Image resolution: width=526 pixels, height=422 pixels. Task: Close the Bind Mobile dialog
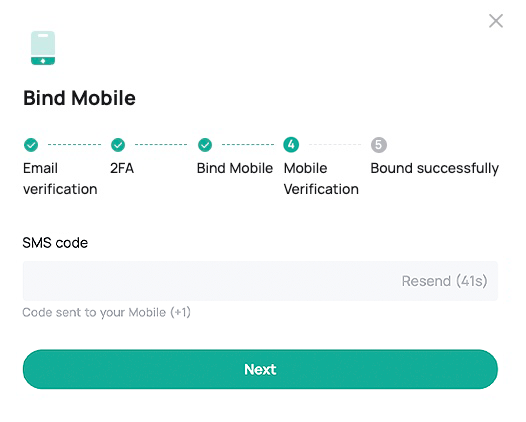(495, 21)
